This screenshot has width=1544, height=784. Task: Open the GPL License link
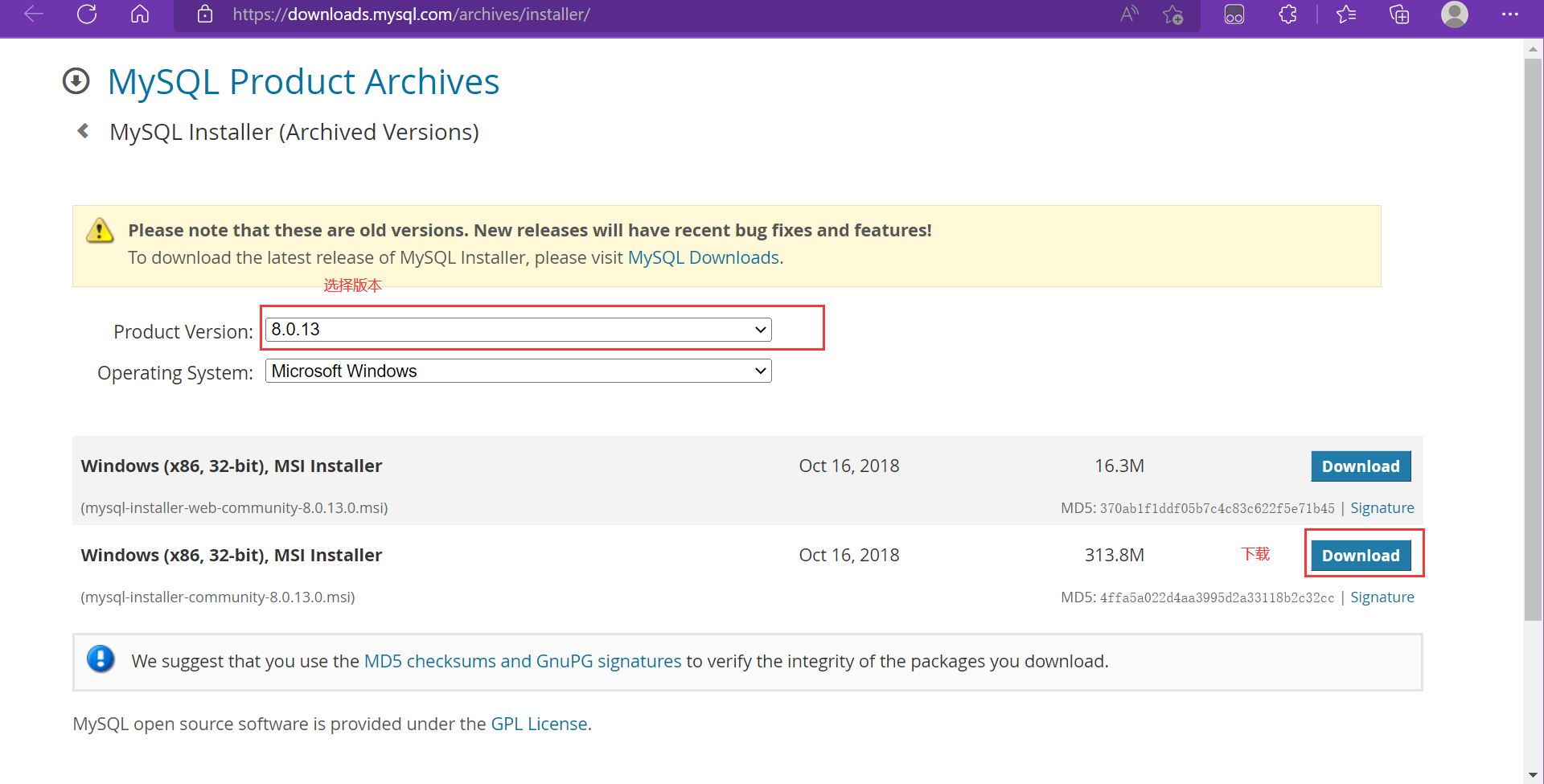540,724
